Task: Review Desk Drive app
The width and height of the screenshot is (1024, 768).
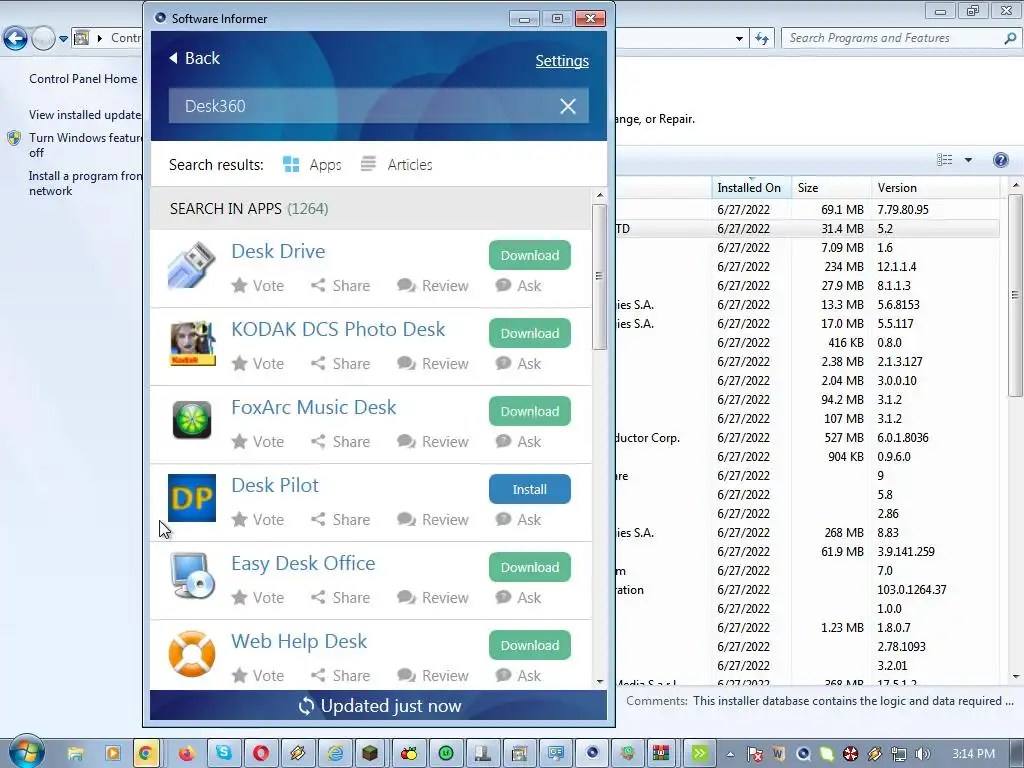Action: tap(433, 285)
